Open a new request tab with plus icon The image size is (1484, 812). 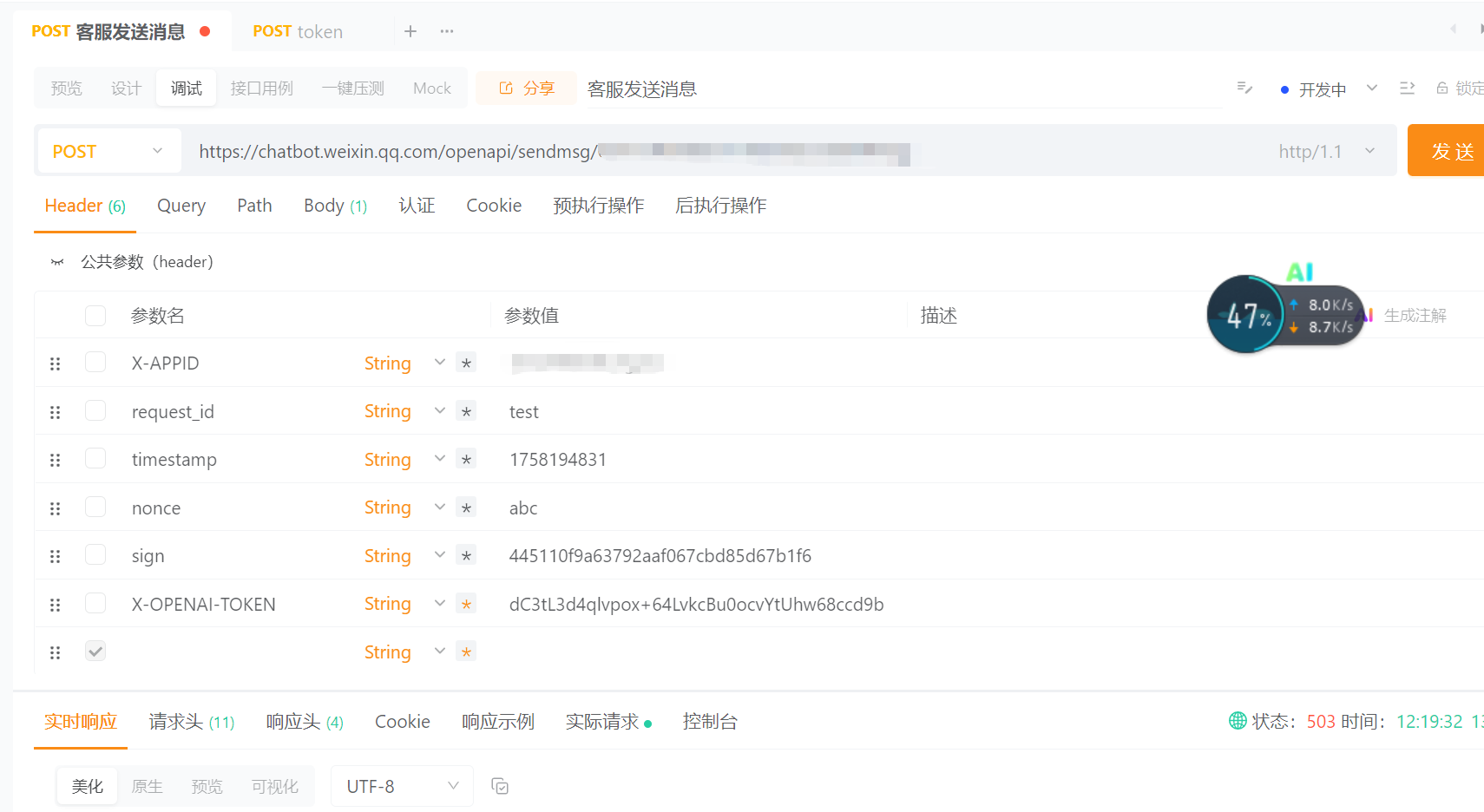(x=410, y=31)
